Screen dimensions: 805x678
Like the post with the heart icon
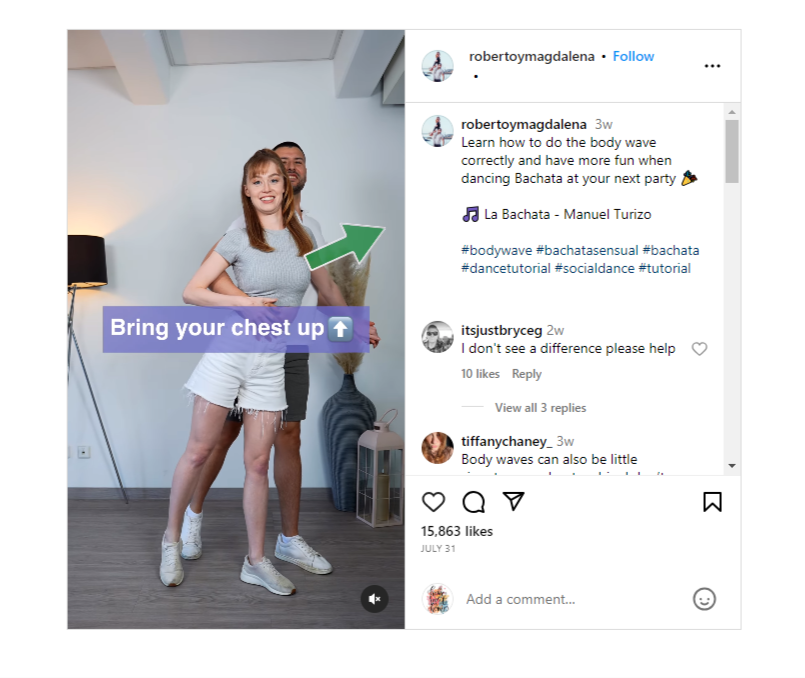433,502
